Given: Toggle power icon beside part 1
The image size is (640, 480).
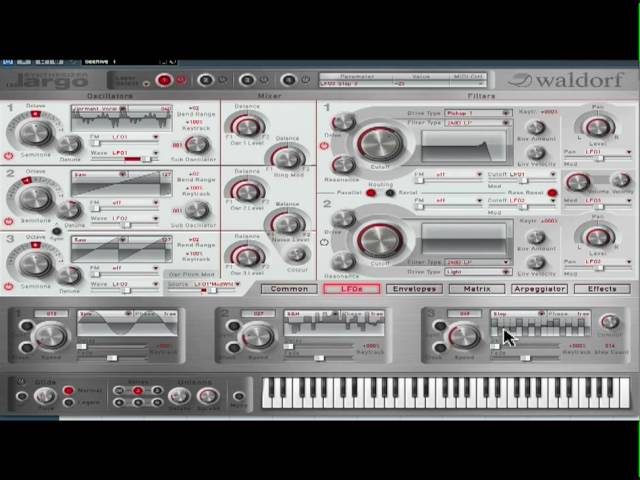Looking at the screenshot, I should tap(181, 80).
